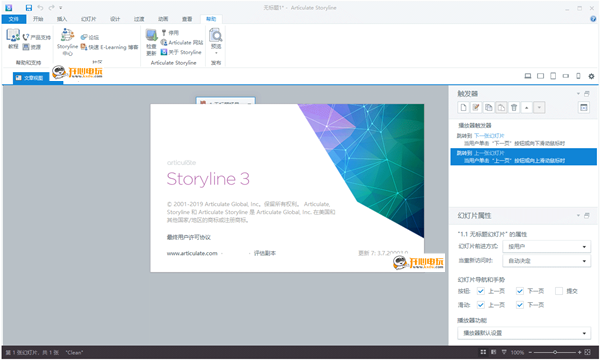
Task: Undo the last action in quick access toolbar
Action: point(40,8)
